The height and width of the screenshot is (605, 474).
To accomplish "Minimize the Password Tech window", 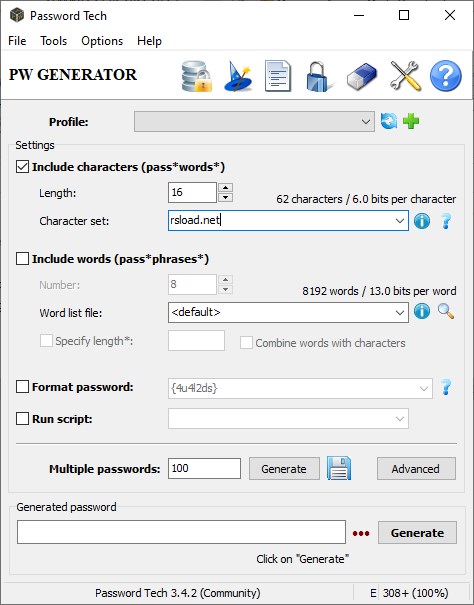I will pos(359,15).
